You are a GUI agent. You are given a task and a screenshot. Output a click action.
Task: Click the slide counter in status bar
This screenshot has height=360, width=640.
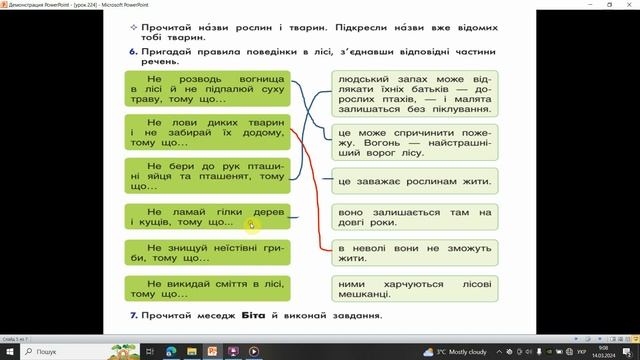(15, 339)
